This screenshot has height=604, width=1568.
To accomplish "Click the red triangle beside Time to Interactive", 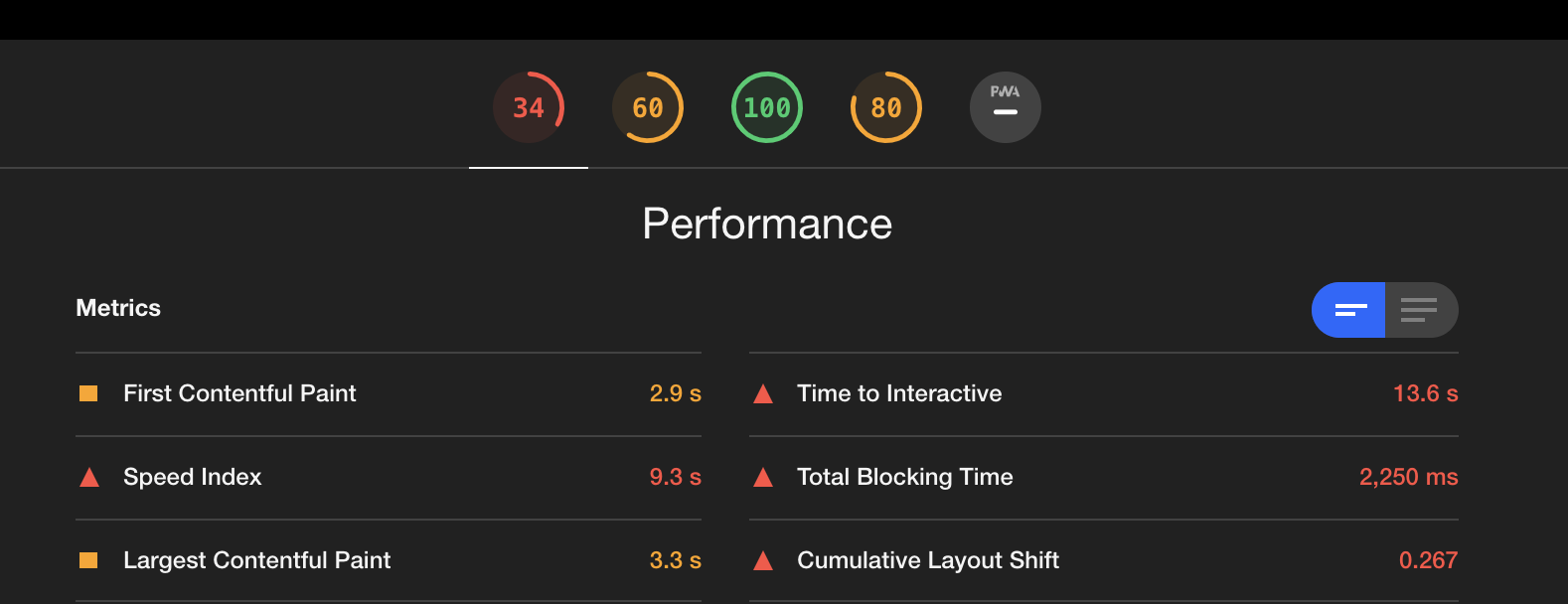I will pos(762,393).
